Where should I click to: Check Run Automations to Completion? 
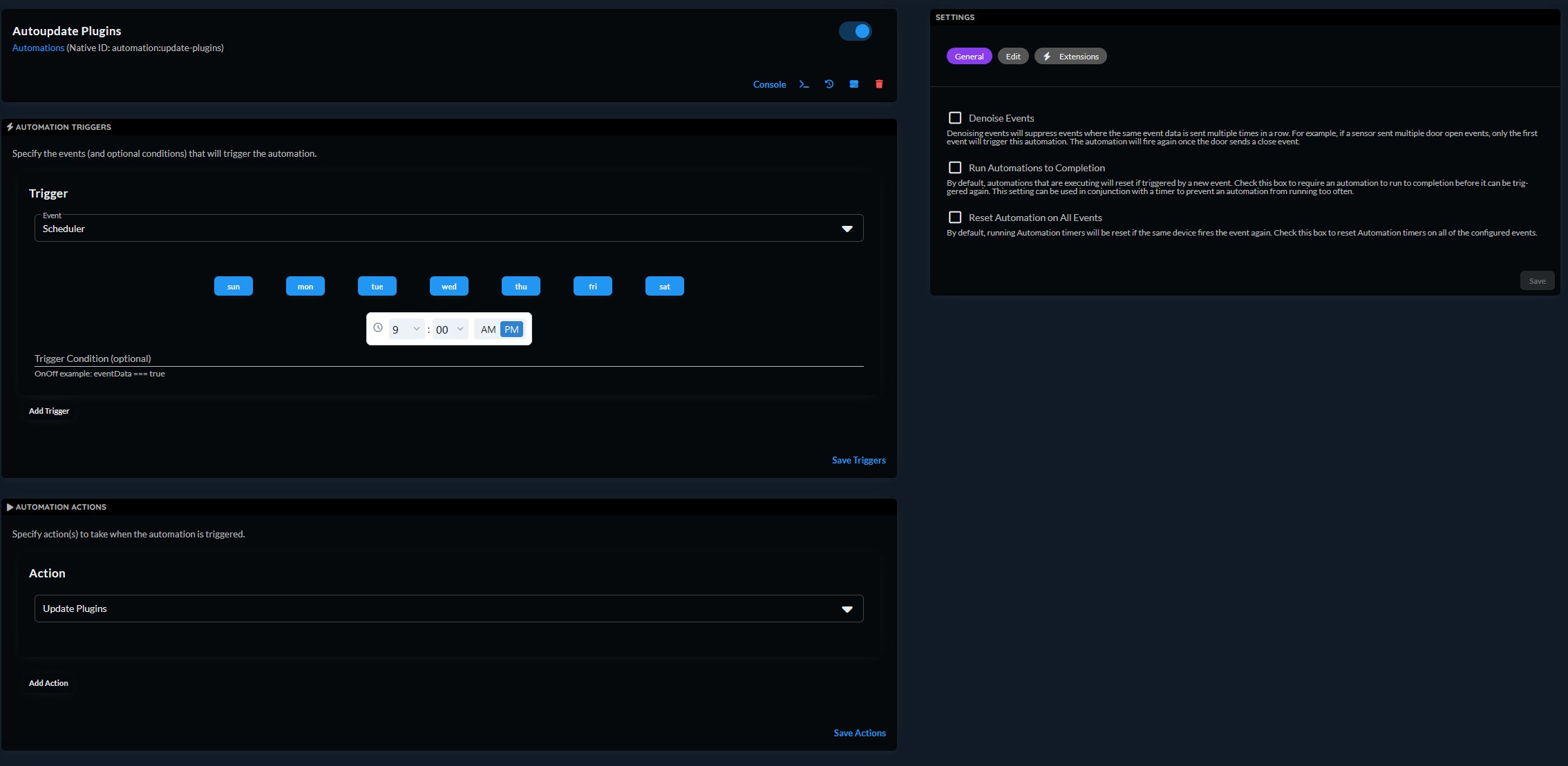955,168
